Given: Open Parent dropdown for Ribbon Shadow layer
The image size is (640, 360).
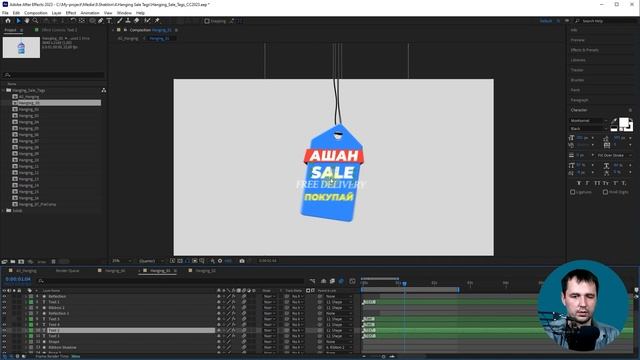Looking at the screenshot, I should pos(338,347).
